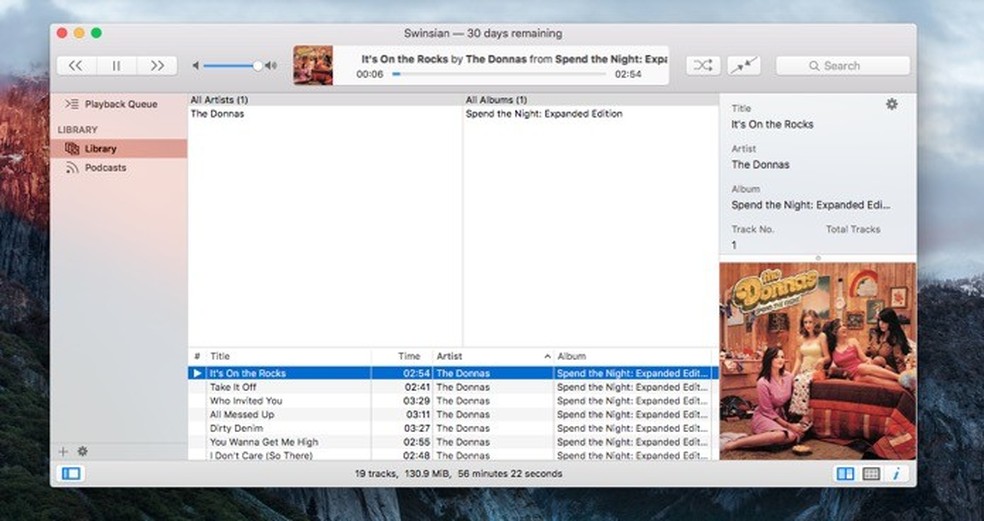Open the track info gear menu
984x521 pixels.
point(892,104)
